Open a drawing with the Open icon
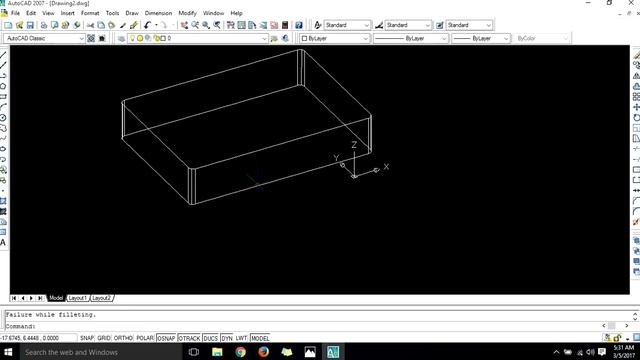Viewport: 640px width, 360px height. click(19, 25)
